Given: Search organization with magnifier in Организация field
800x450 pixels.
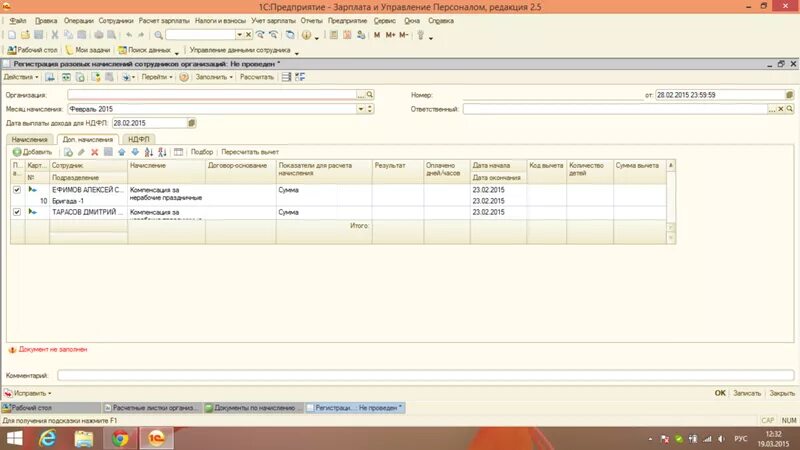Looking at the screenshot, I should click(370, 95).
